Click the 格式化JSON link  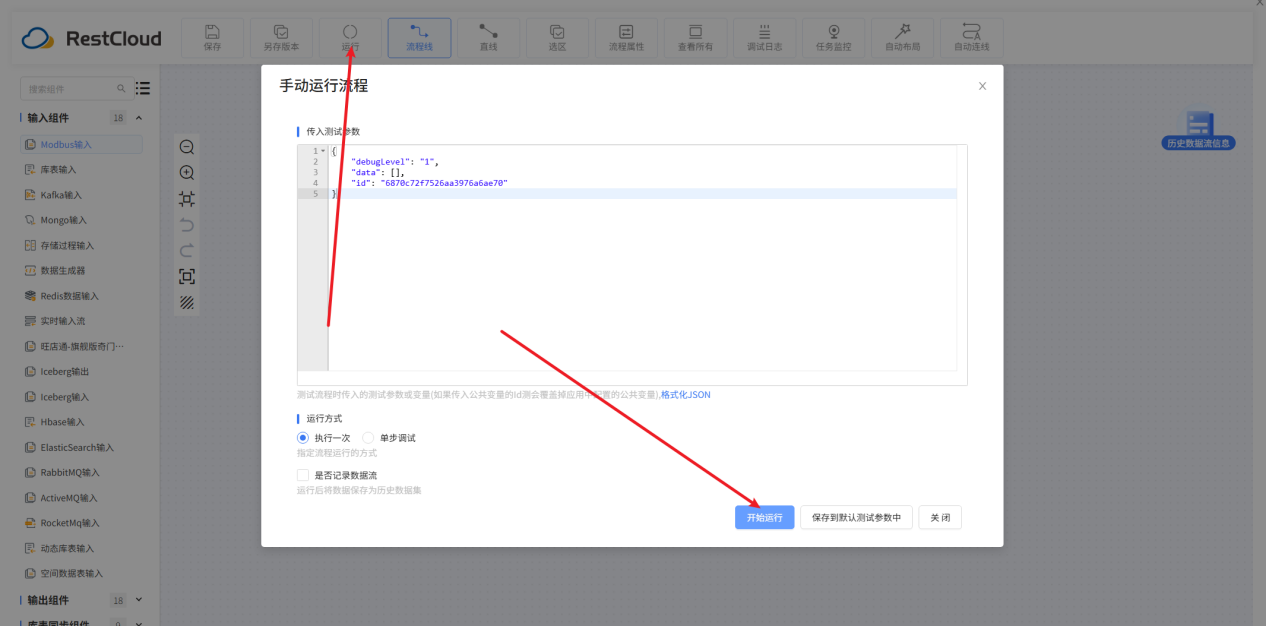point(686,395)
